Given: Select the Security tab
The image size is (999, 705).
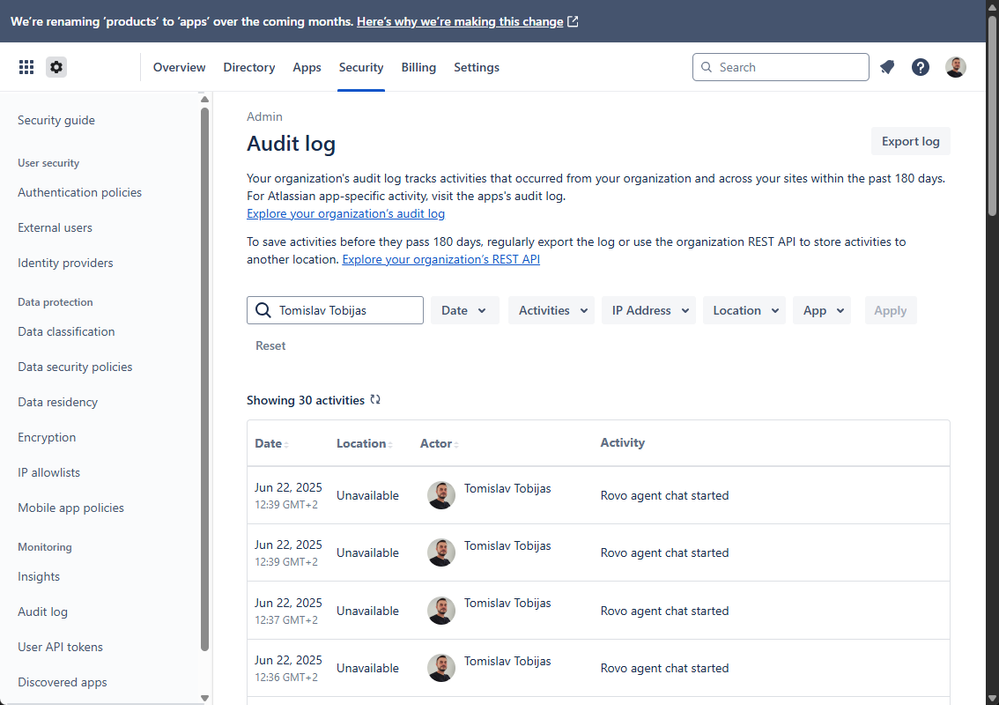Looking at the screenshot, I should pyautogui.click(x=361, y=67).
